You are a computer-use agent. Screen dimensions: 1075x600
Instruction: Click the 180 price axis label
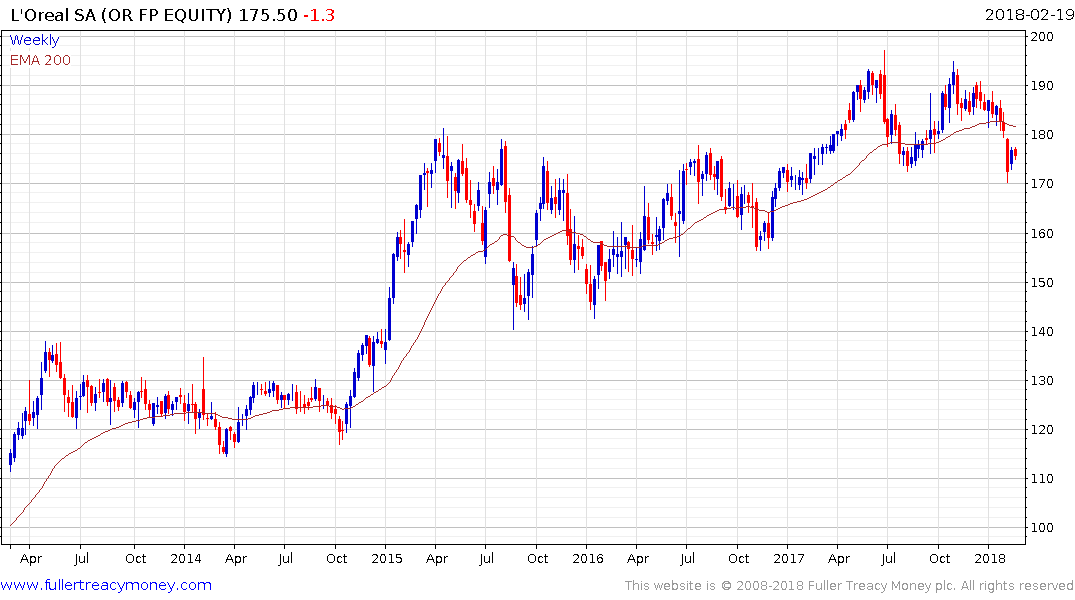coord(1041,134)
